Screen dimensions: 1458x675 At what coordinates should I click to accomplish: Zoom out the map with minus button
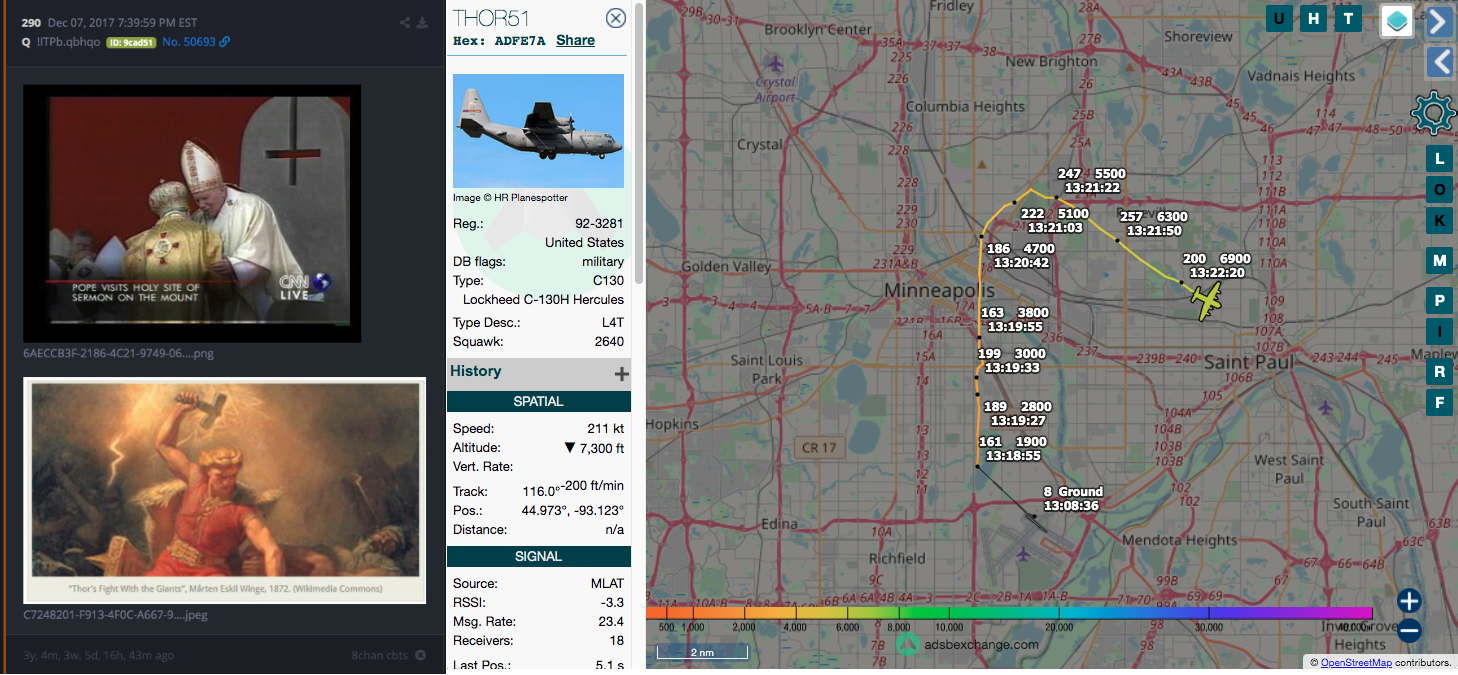click(1409, 630)
